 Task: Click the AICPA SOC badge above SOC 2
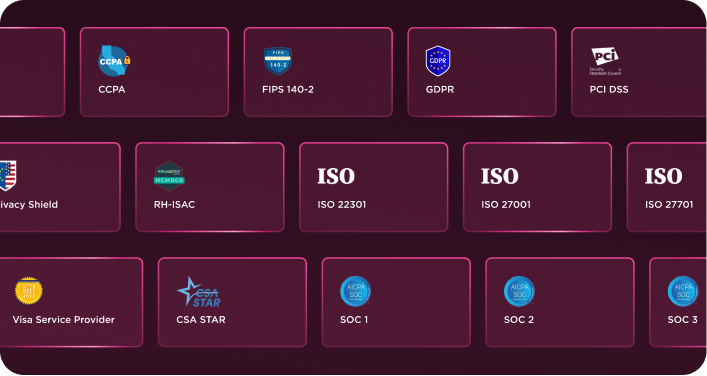coord(519,291)
